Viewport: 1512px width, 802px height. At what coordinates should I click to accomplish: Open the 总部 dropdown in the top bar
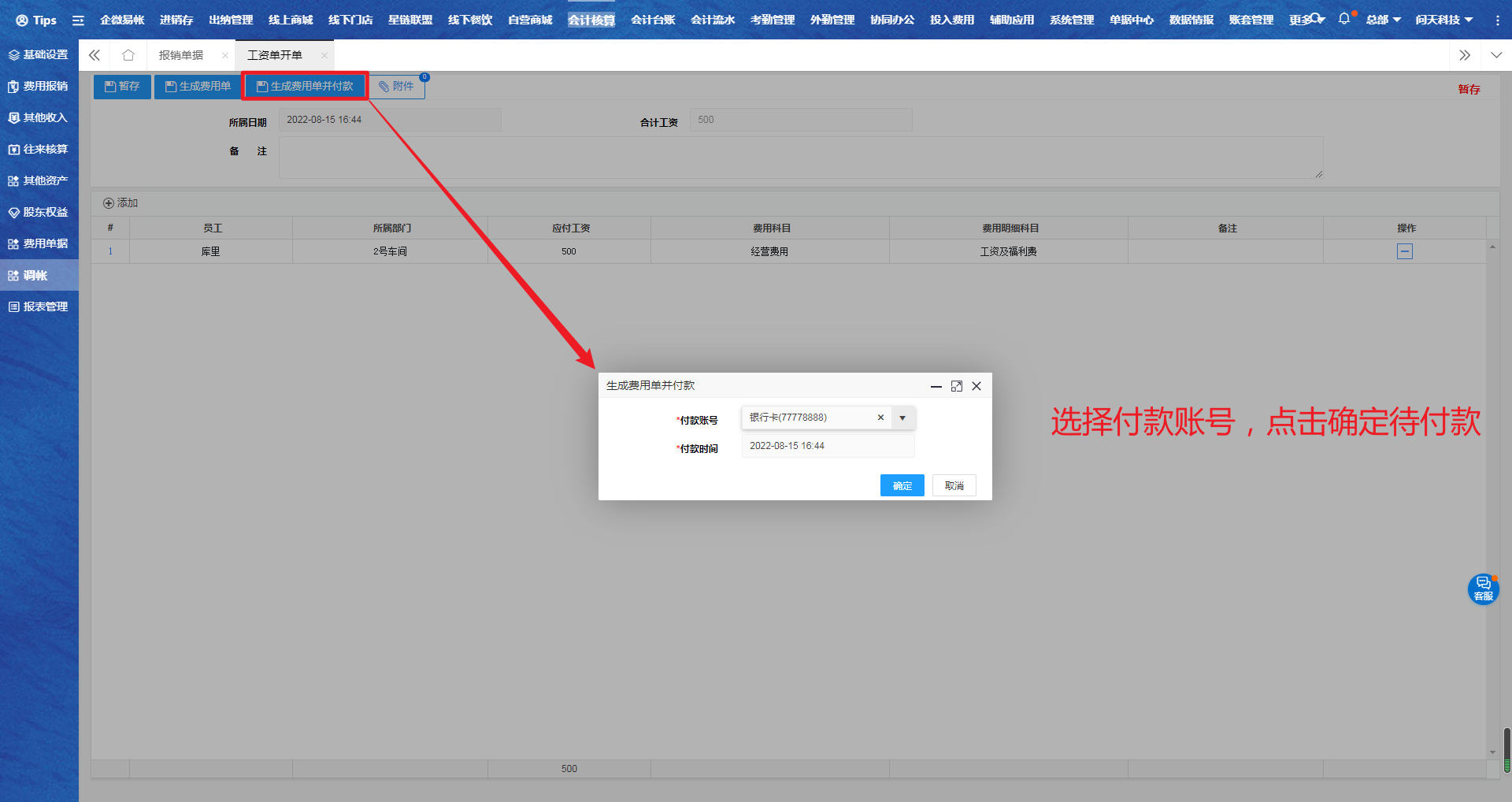(1383, 20)
